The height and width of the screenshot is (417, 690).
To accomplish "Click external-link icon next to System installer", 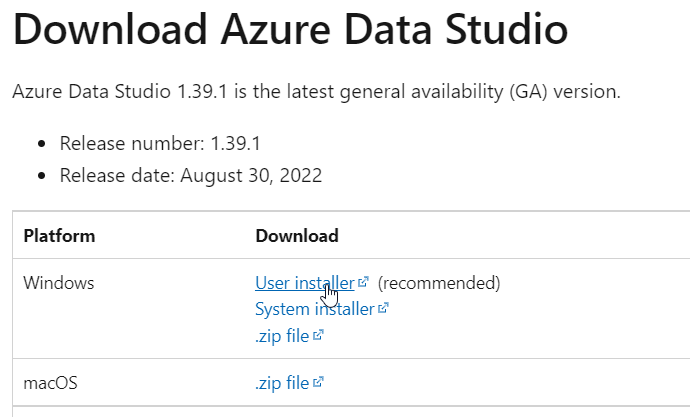I will click(x=383, y=309).
